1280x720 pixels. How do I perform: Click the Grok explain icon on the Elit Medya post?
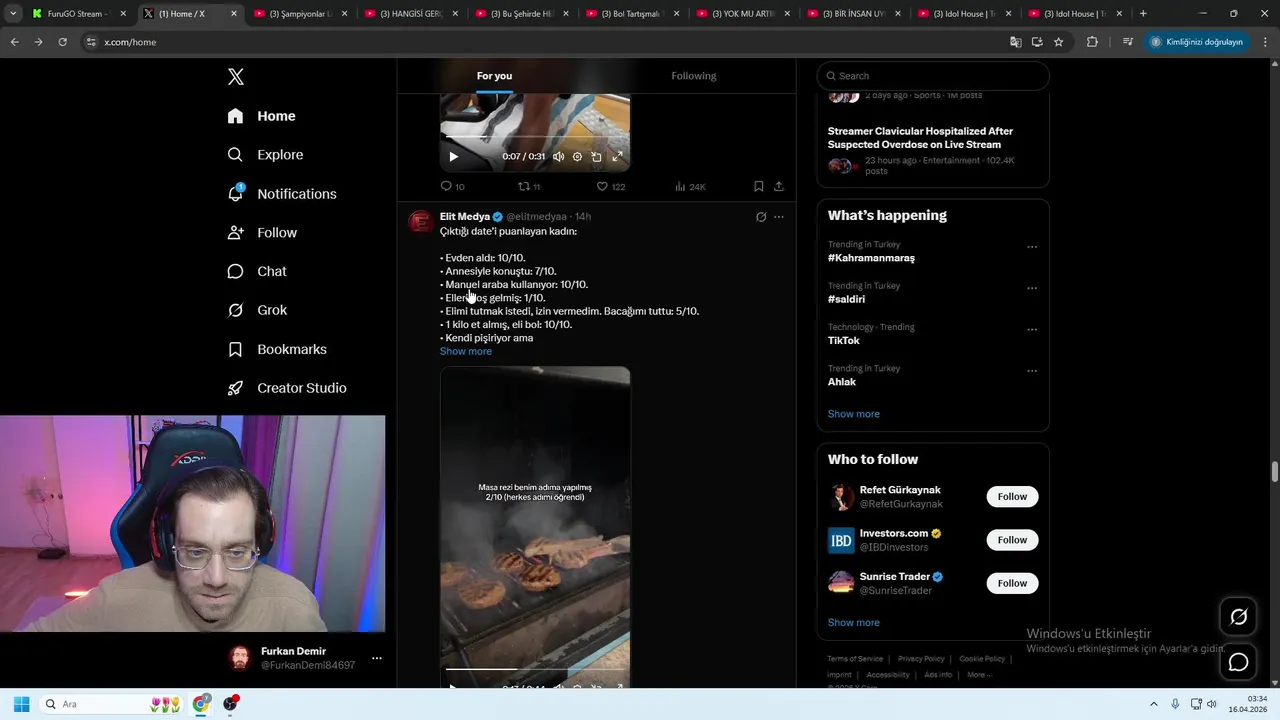click(761, 217)
